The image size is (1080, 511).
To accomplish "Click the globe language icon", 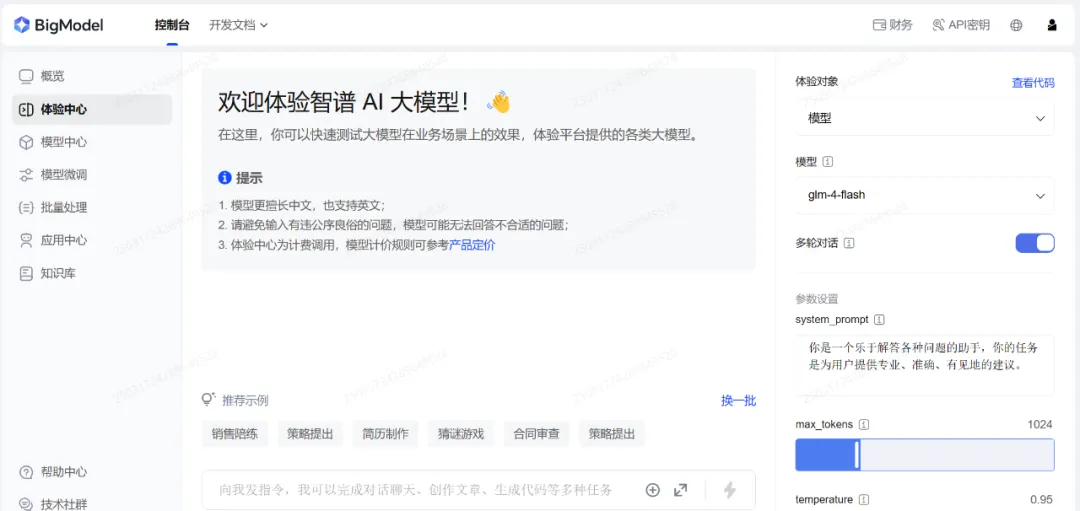I will point(1016,25).
